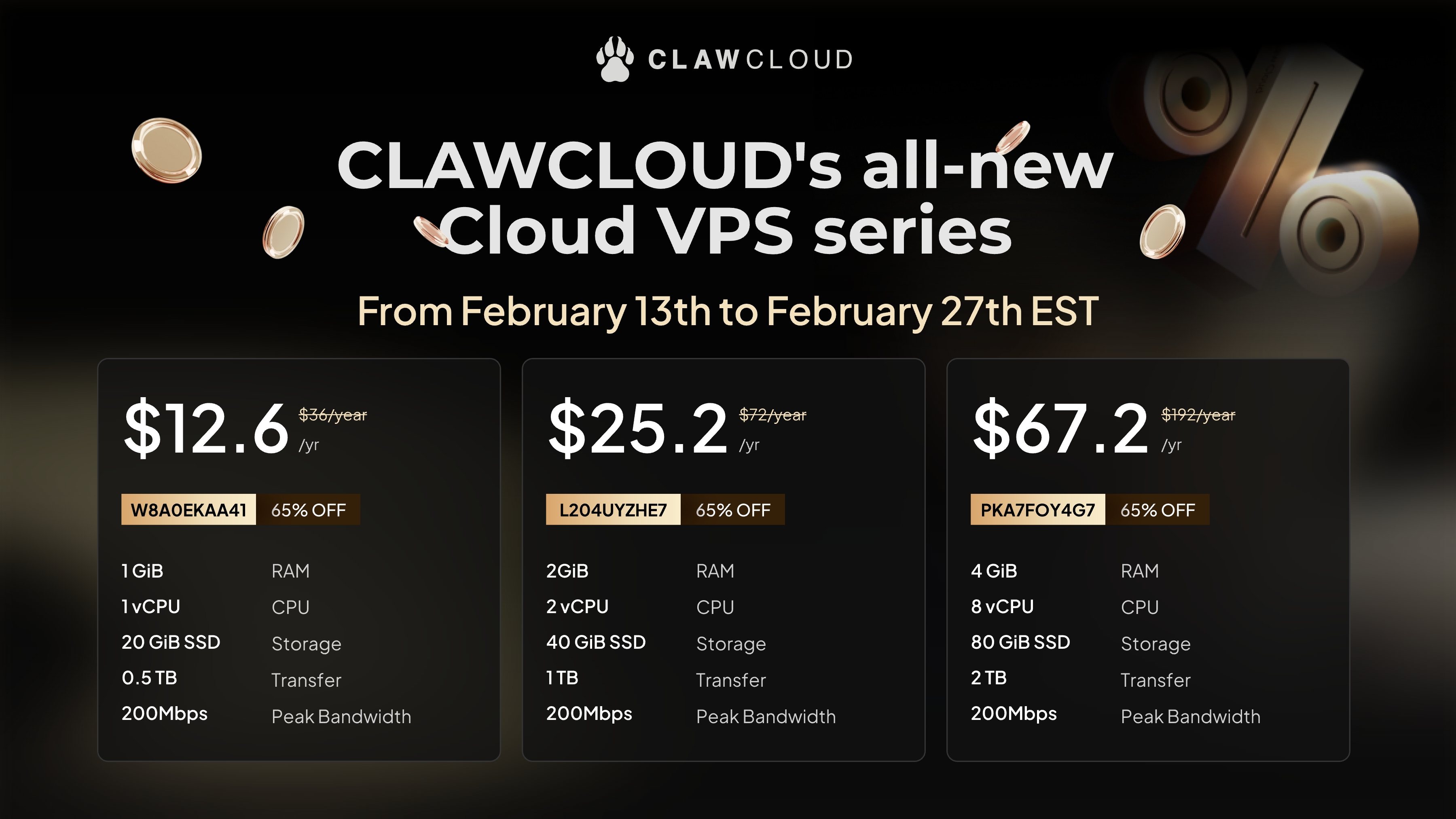Viewport: 1456px width, 819px height.
Task: Click the 65% OFF badge on the $12.6 plan
Action: pos(308,509)
